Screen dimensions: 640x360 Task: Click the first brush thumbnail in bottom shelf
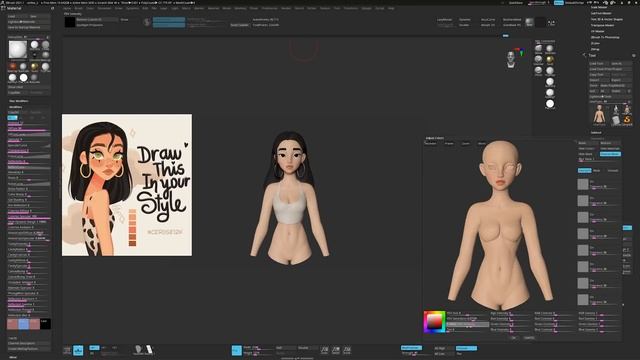pyautogui.click(x=138, y=349)
